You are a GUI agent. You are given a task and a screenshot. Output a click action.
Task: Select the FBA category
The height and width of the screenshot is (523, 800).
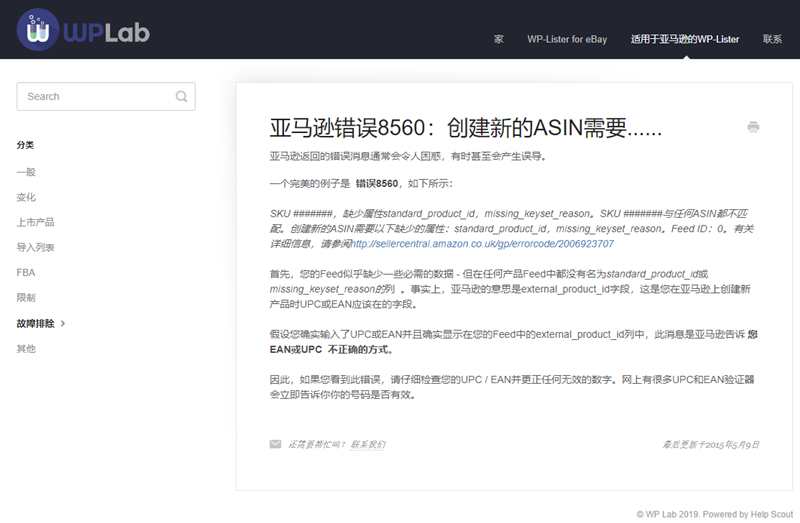[x=26, y=272]
